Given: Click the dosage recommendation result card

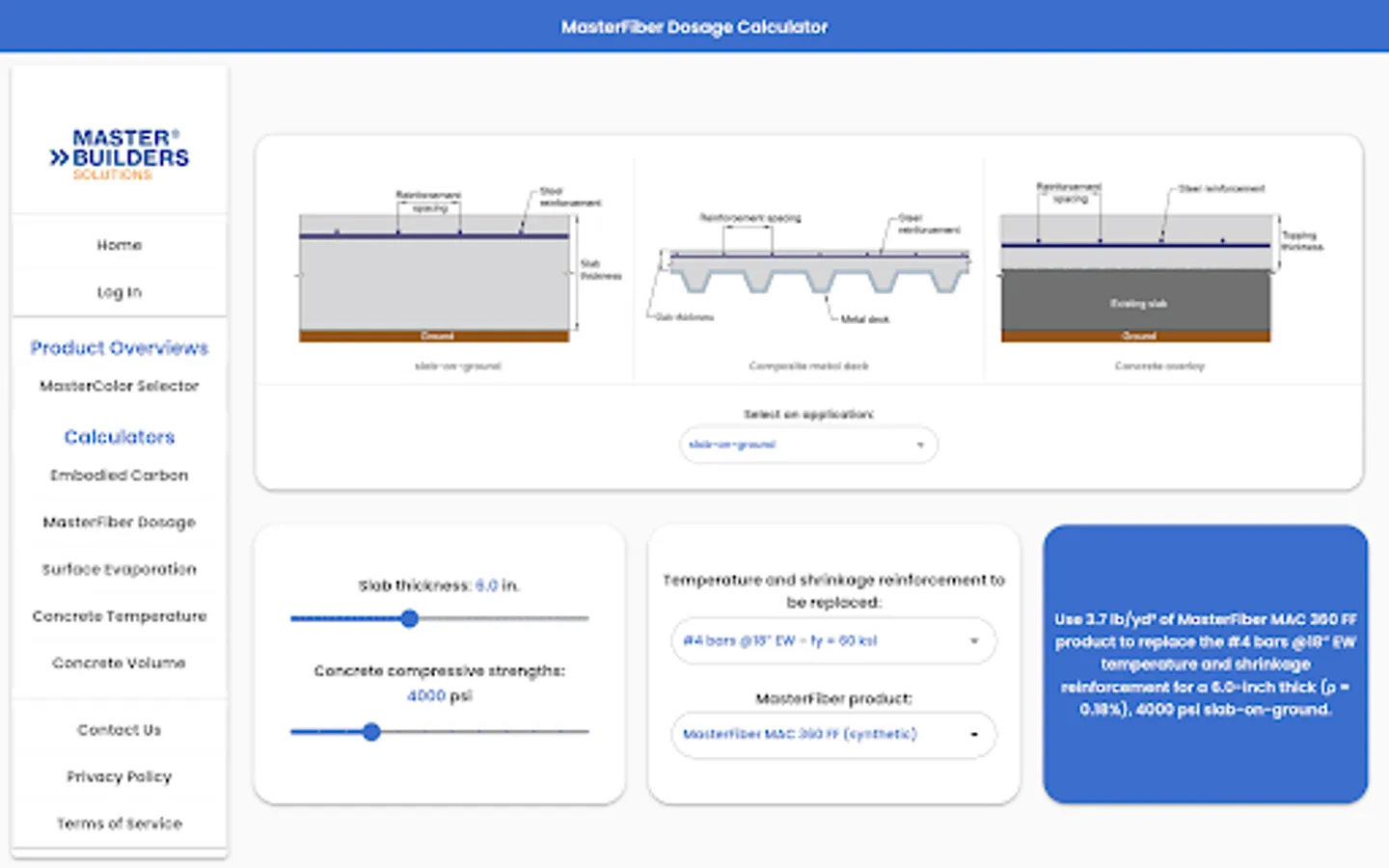Looking at the screenshot, I should tap(1205, 665).
